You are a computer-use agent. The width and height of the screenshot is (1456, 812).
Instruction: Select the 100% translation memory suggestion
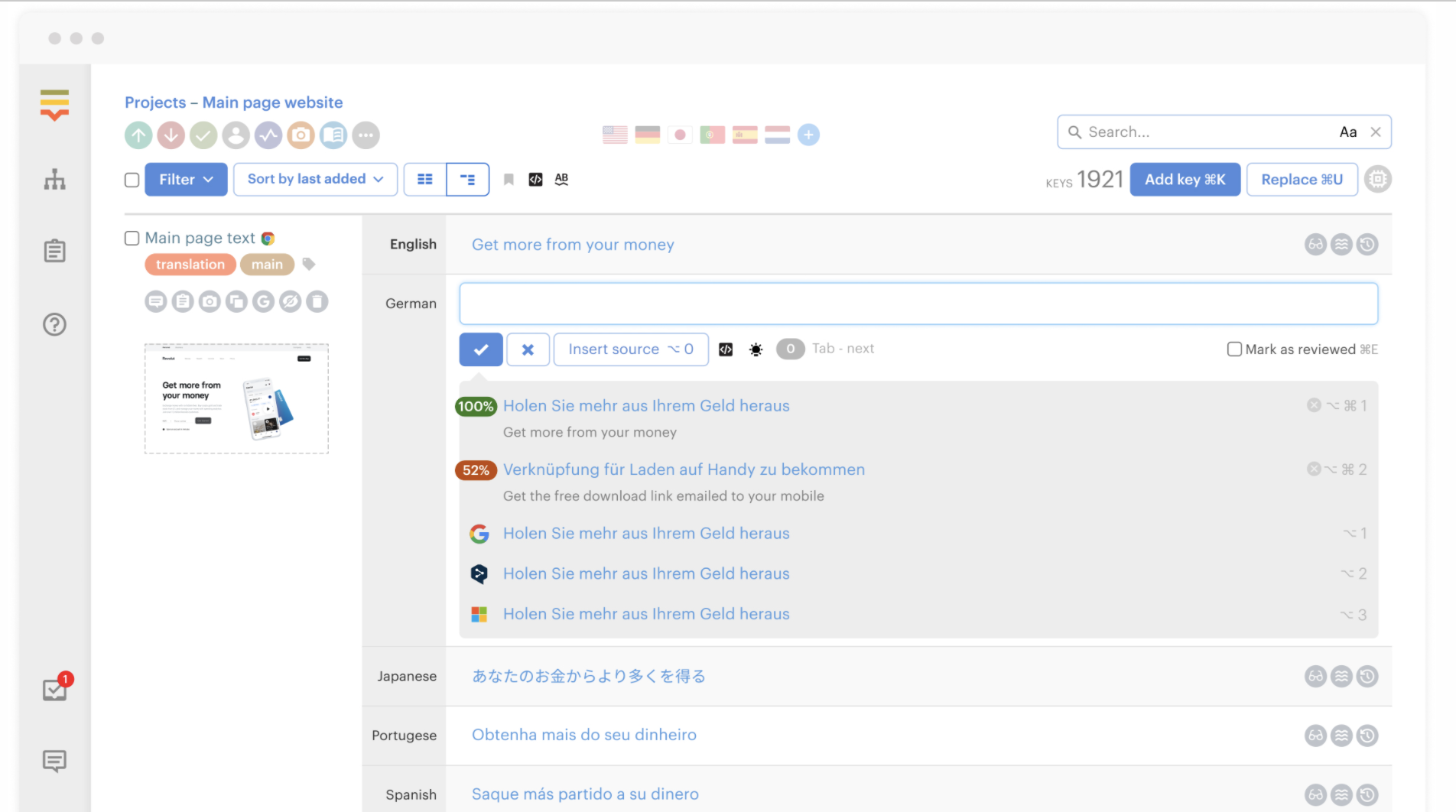click(646, 406)
